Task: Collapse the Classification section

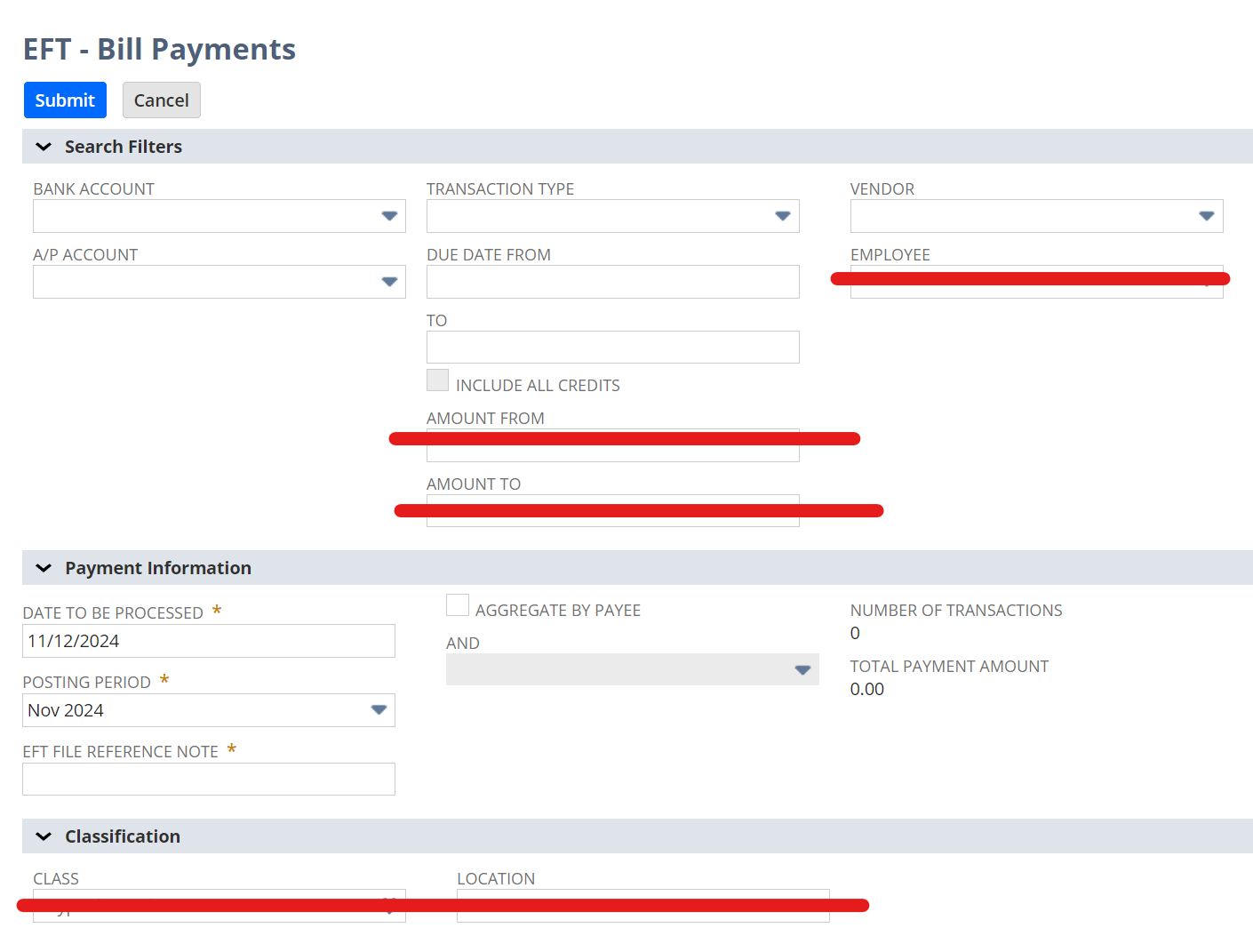Action: [44, 836]
